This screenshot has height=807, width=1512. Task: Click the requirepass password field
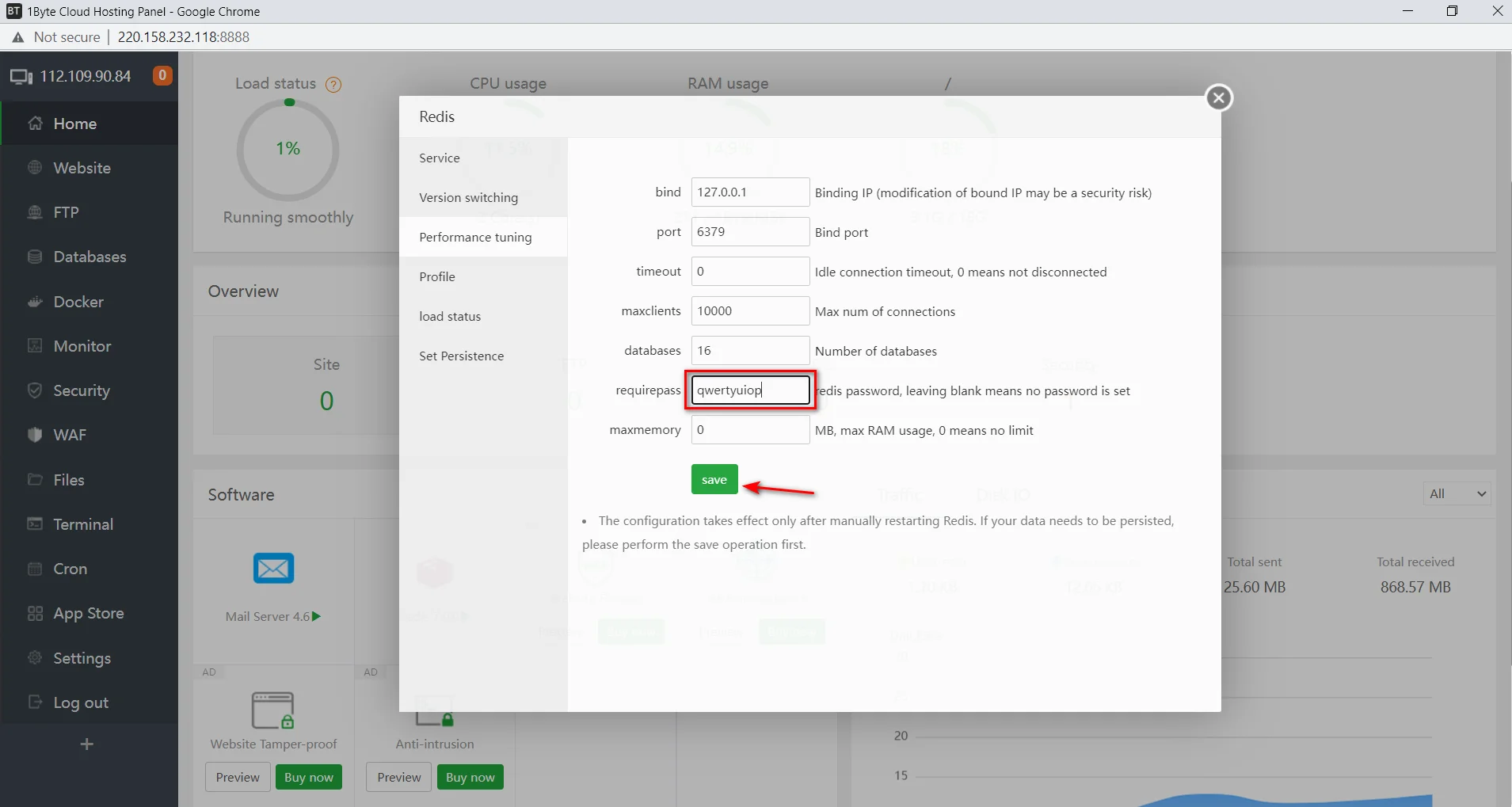(750, 390)
